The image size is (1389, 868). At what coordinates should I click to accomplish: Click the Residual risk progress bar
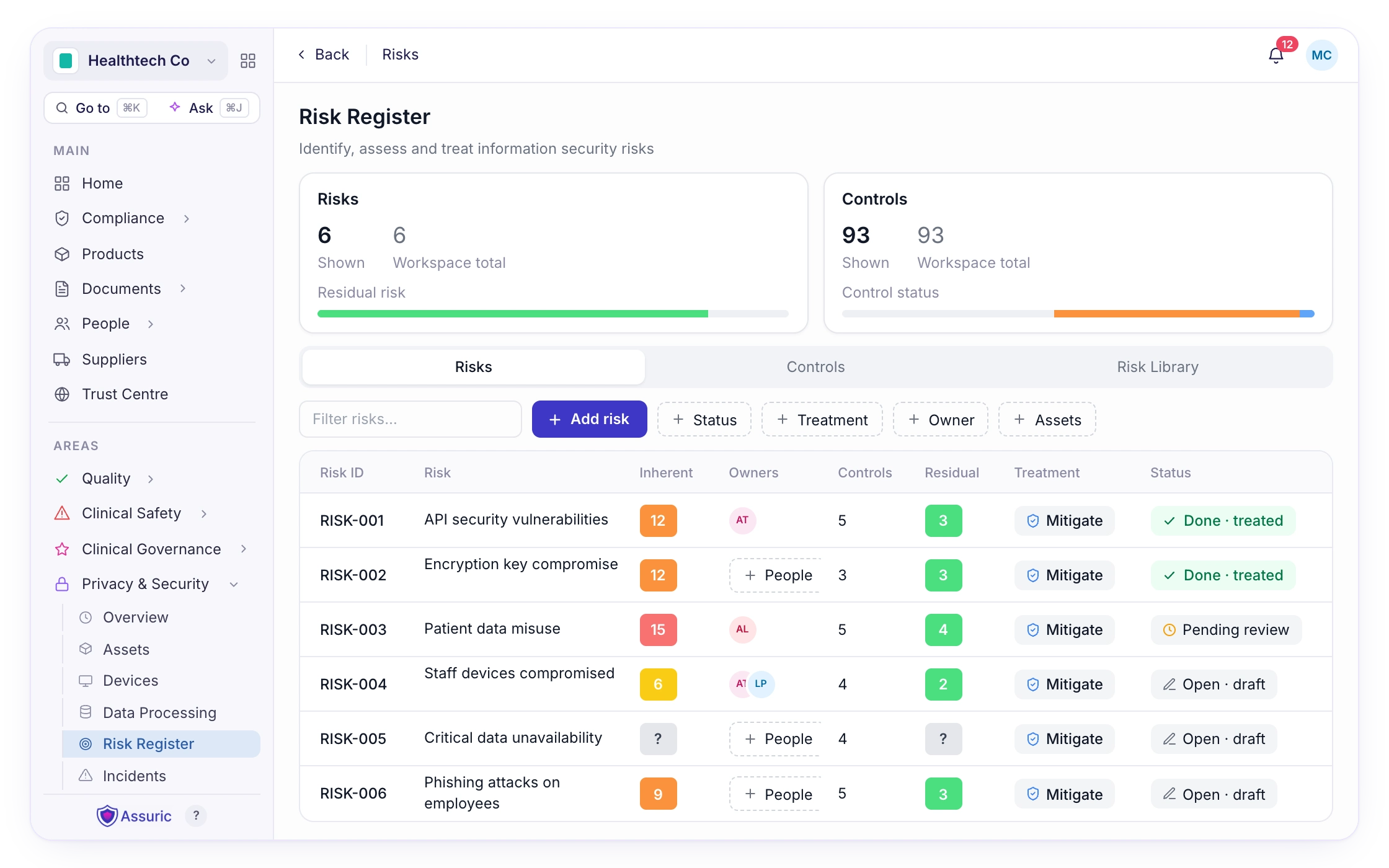pos(553,314)
